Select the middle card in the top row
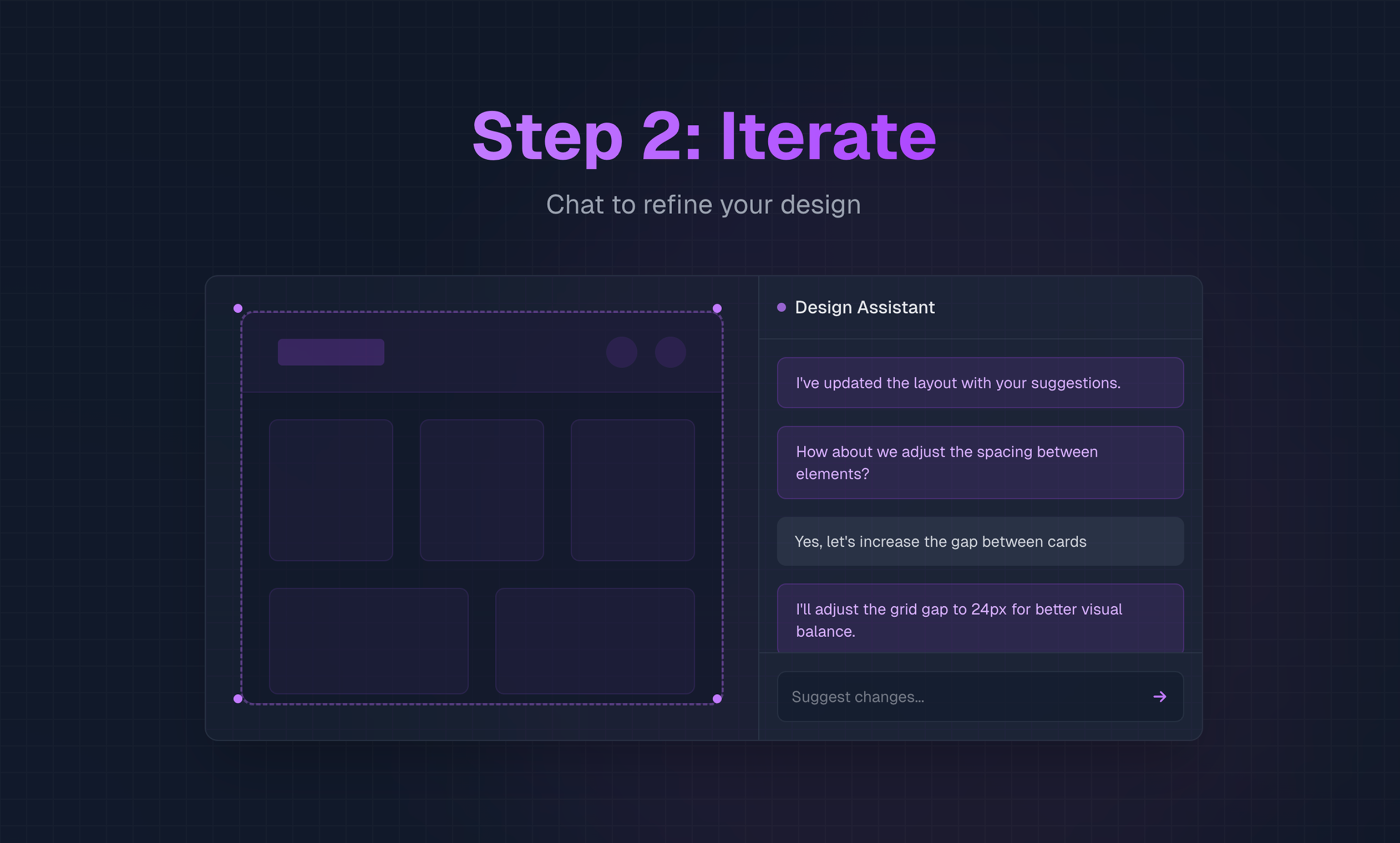1400x843 pixels. [x=481, y=490]
